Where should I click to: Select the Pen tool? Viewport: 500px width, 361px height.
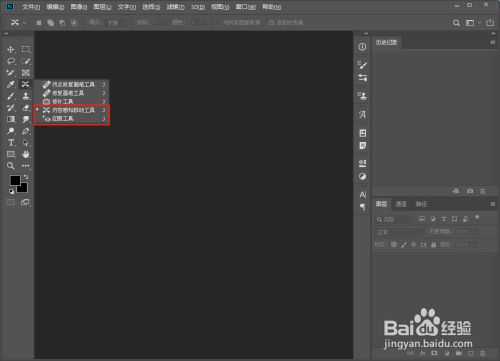(26, 131)
